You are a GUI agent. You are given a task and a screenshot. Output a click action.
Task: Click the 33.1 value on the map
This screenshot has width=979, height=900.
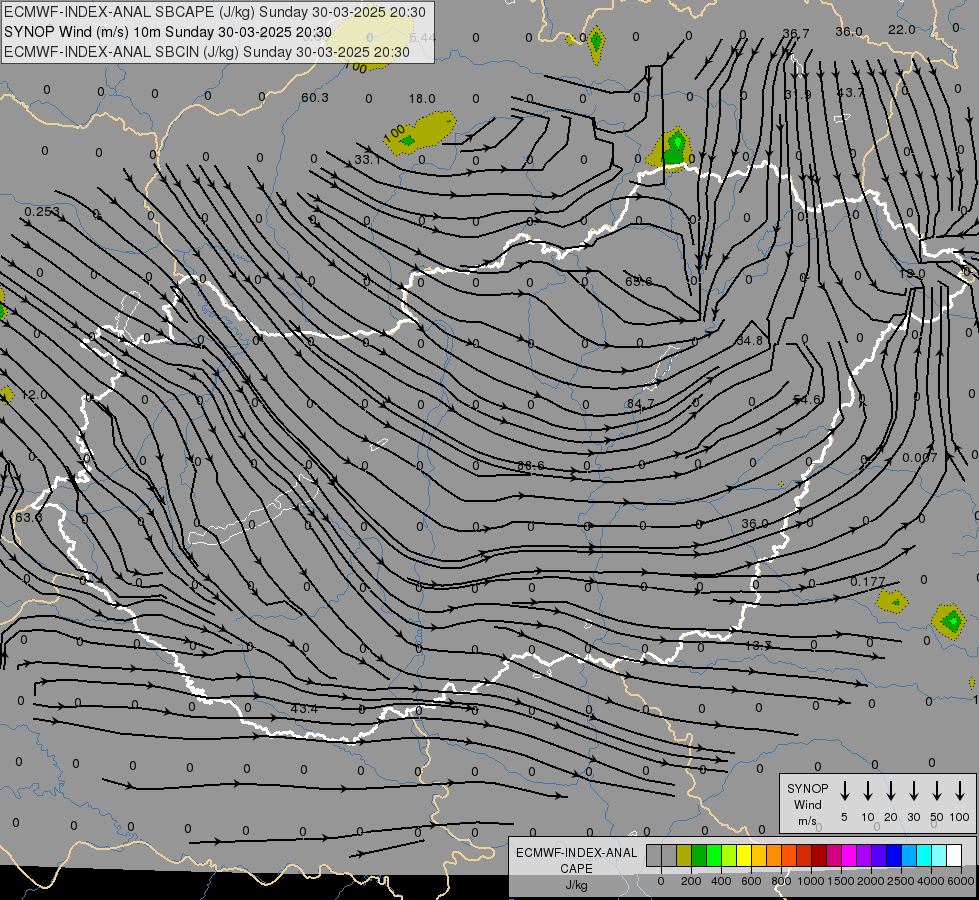[367, 159]
